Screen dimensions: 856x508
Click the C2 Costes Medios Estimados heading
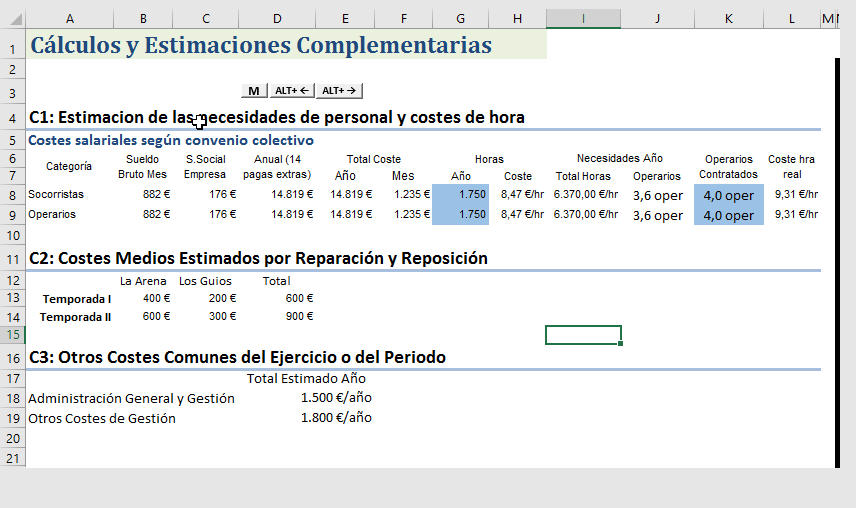point(258,259)
